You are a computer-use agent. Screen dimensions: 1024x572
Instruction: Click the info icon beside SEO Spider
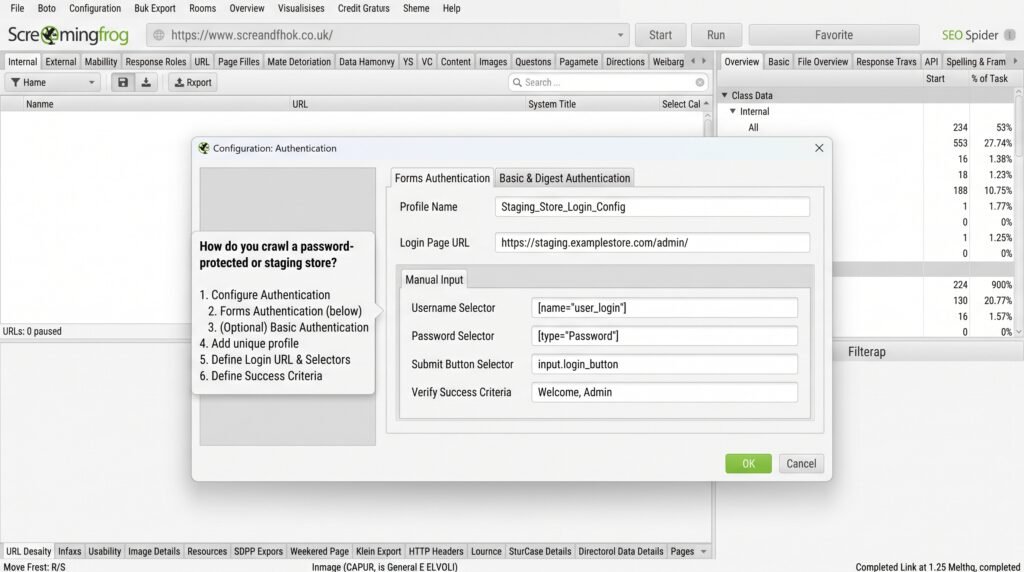[x=1010, y=35]
